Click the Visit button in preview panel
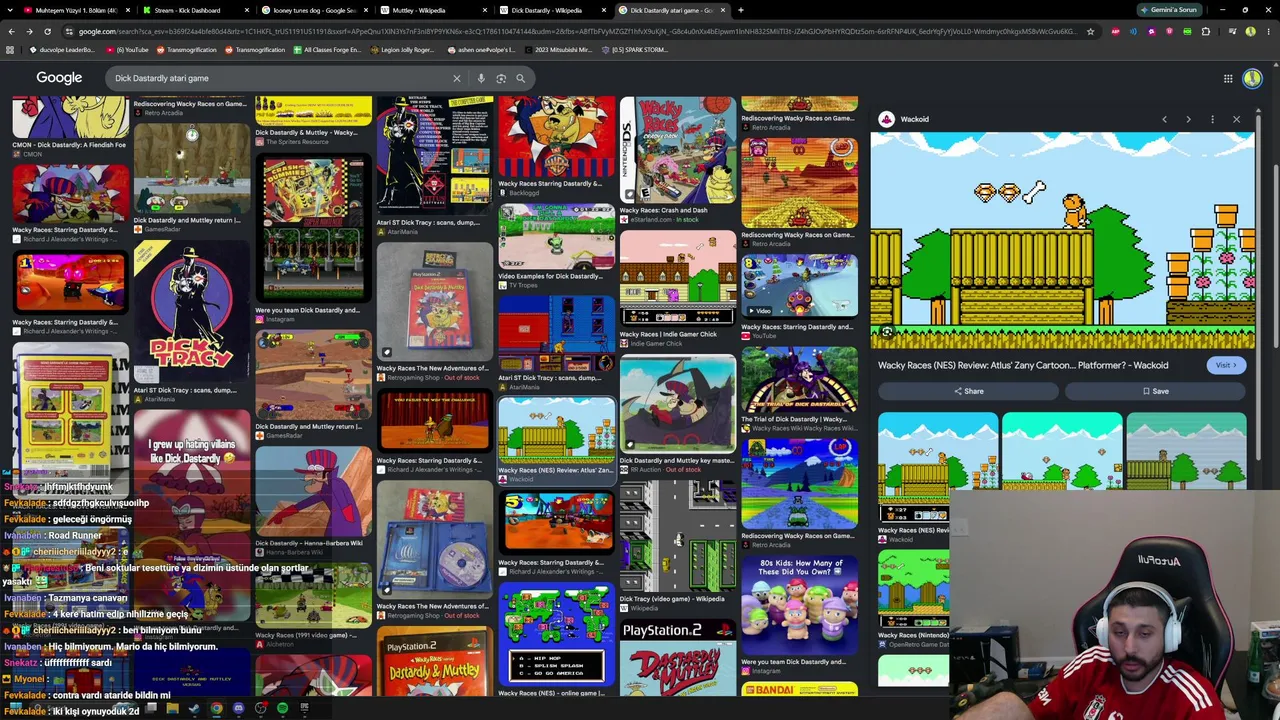The image size is (1280, 720). click(1226, 365)
